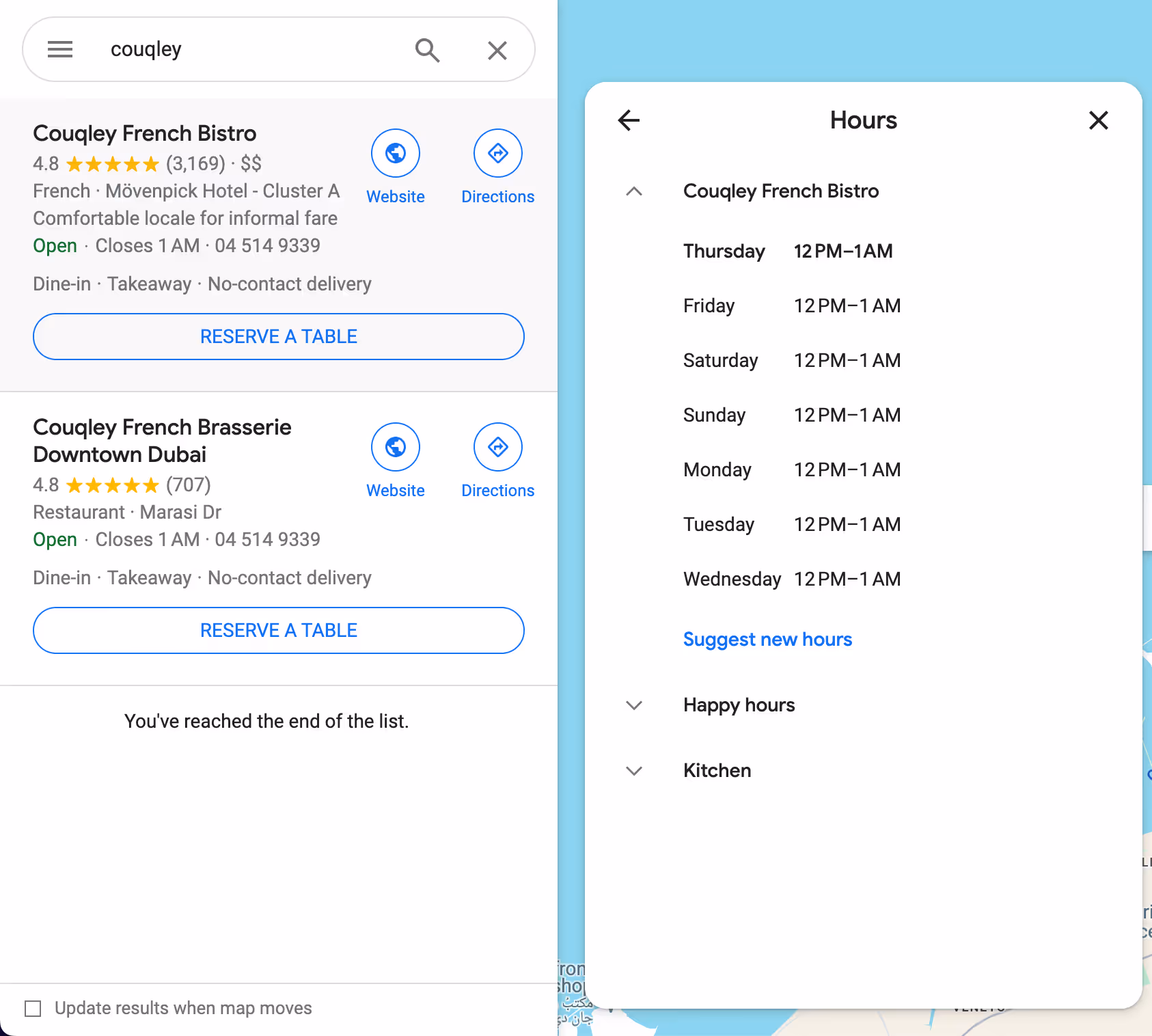Expand the Happy hours section

pyautogui.click(x=634, y=705)
